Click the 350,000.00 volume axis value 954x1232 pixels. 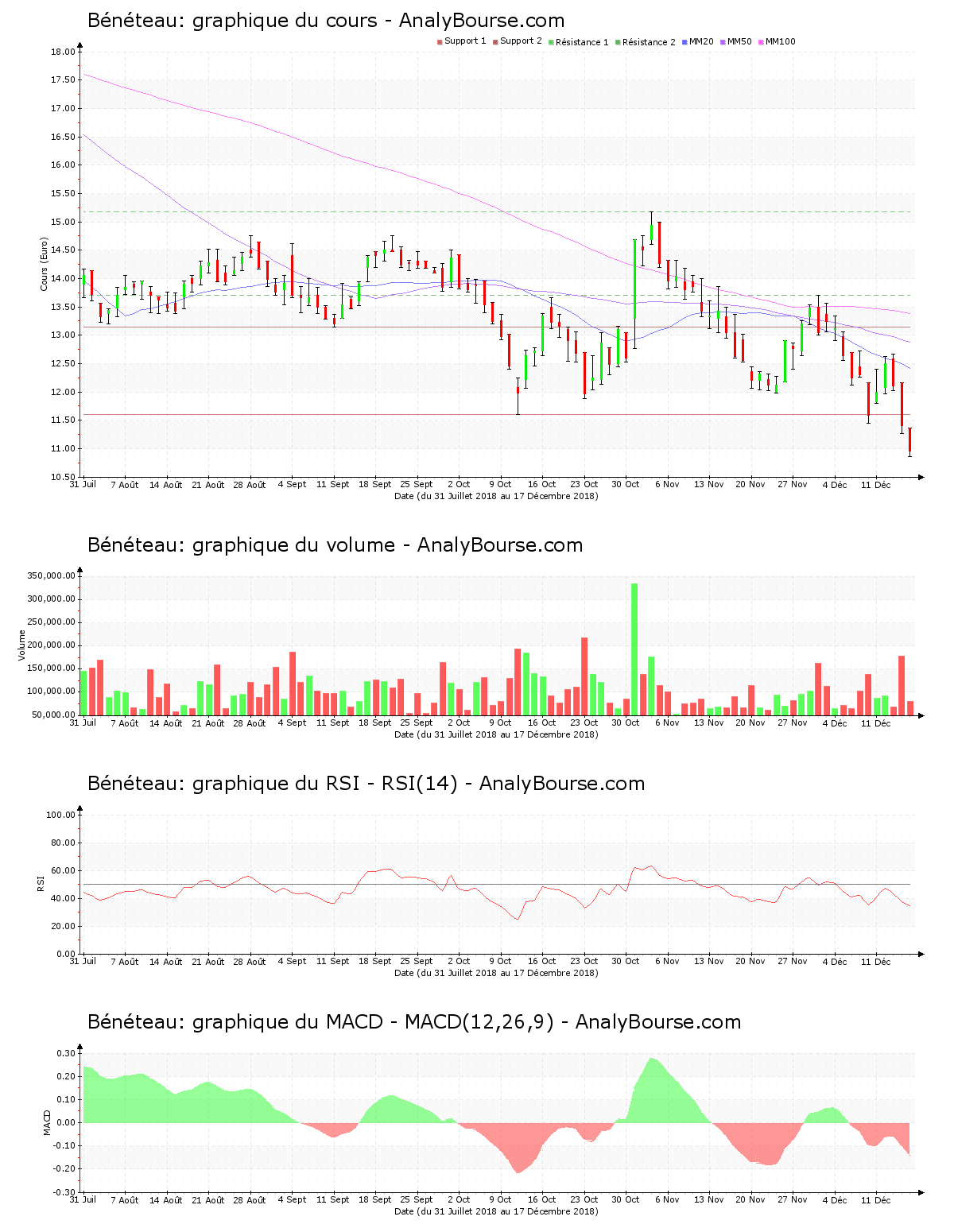(x=51, y=576)
